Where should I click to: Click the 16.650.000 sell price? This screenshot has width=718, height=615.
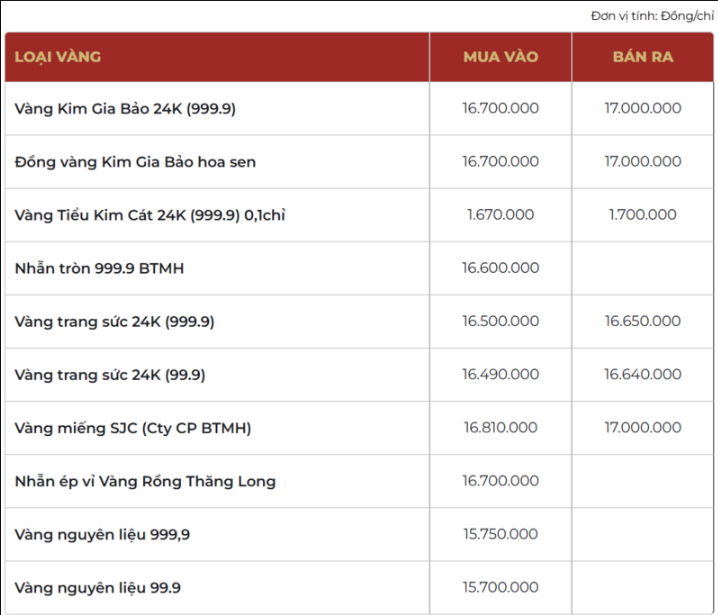pyautogui.click(x=643, y=321)
